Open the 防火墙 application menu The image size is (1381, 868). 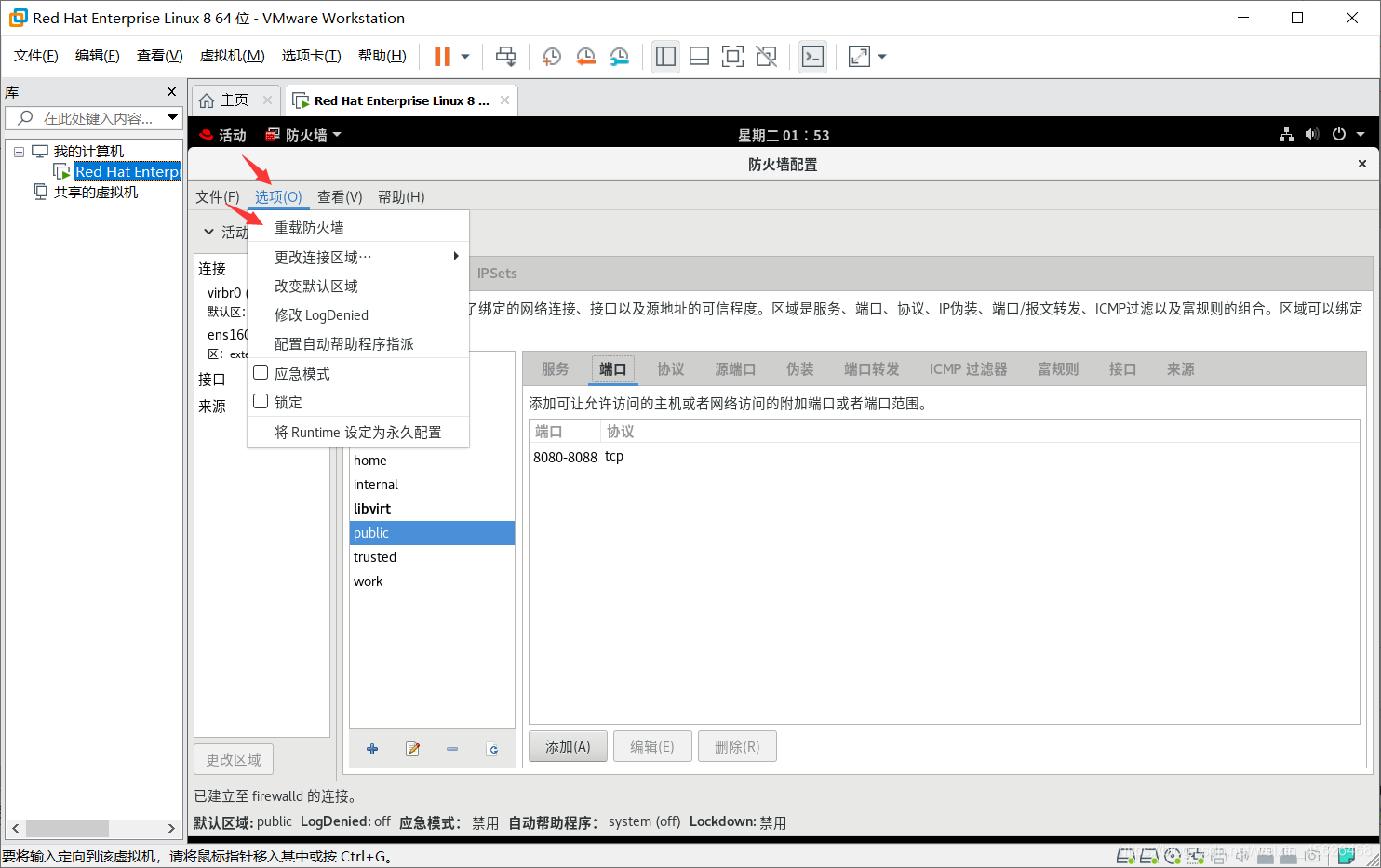[x=303, y=135]
